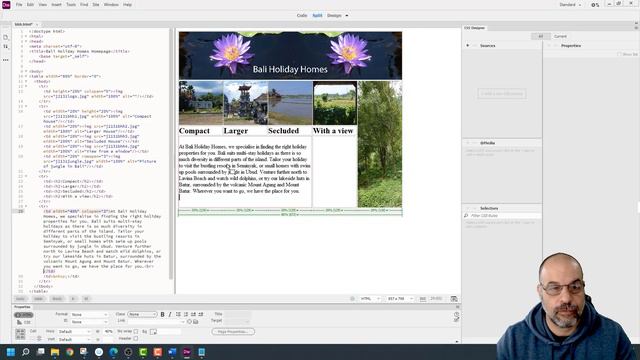Apply Bold formatting

(x=162, y=314)
